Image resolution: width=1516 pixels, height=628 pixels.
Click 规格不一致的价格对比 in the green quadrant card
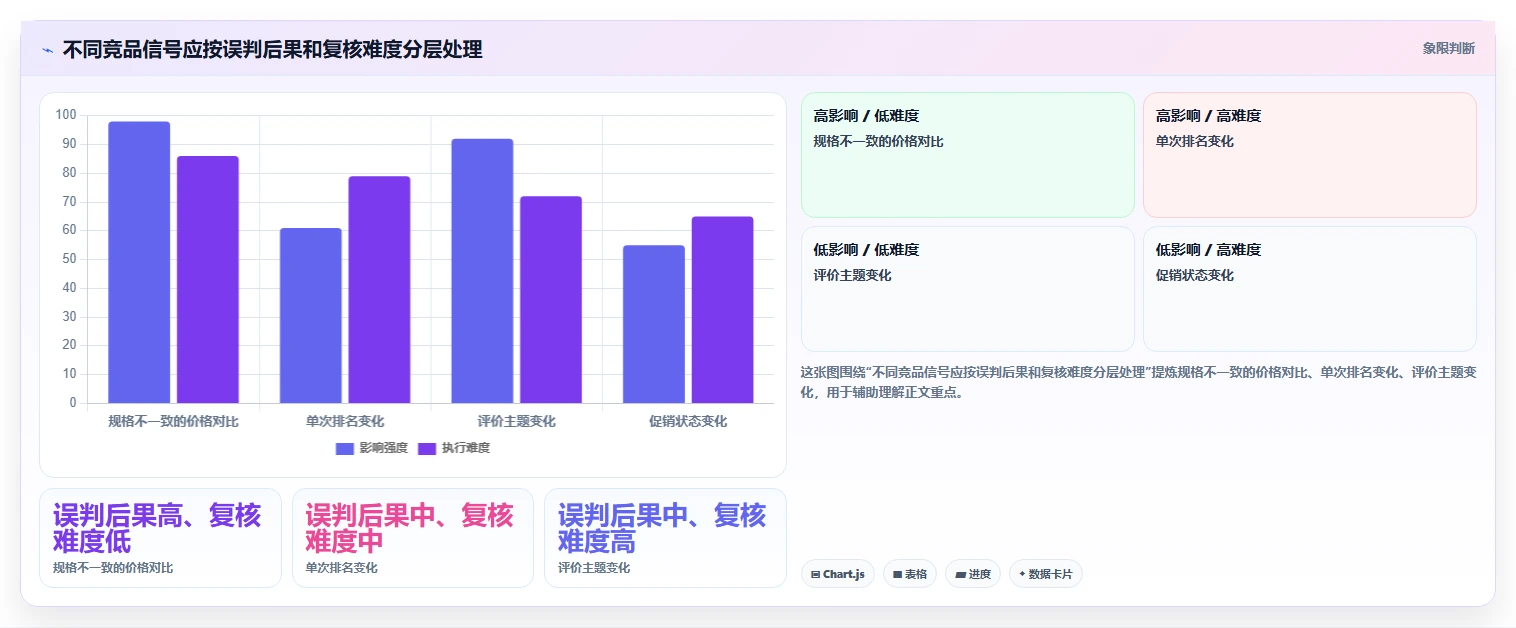879,142
